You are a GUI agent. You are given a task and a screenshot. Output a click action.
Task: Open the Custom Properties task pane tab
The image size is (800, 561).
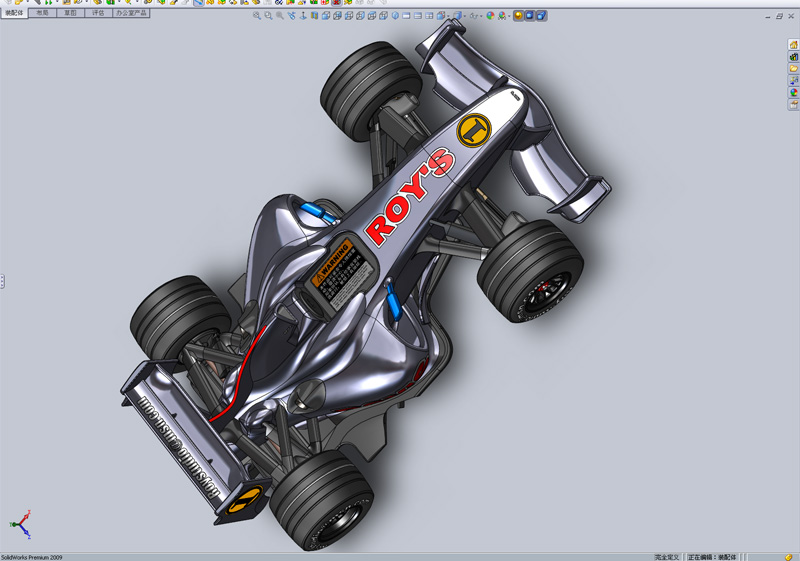click(x=793, y=105)
